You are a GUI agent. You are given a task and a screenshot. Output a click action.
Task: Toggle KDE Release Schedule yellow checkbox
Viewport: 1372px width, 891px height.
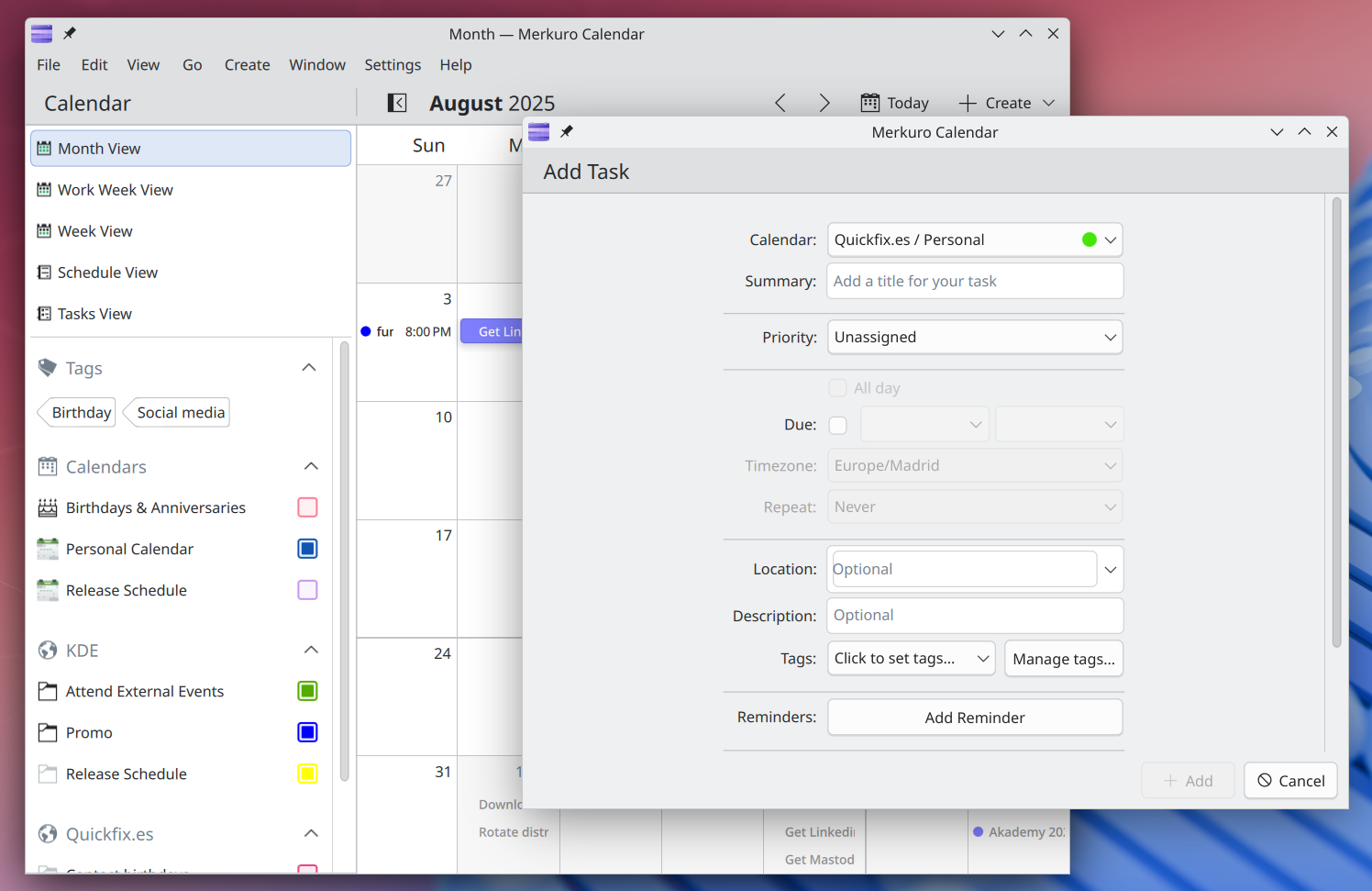[308, 774]
